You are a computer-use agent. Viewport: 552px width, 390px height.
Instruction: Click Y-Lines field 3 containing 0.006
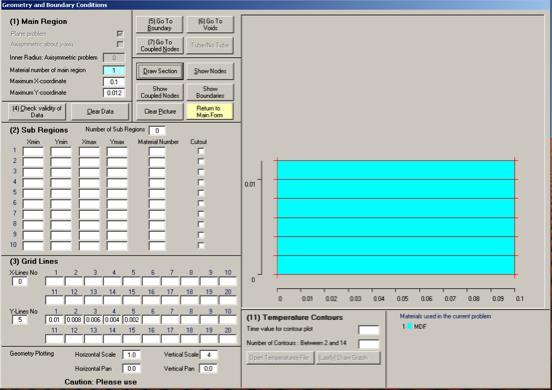point(93,320)
